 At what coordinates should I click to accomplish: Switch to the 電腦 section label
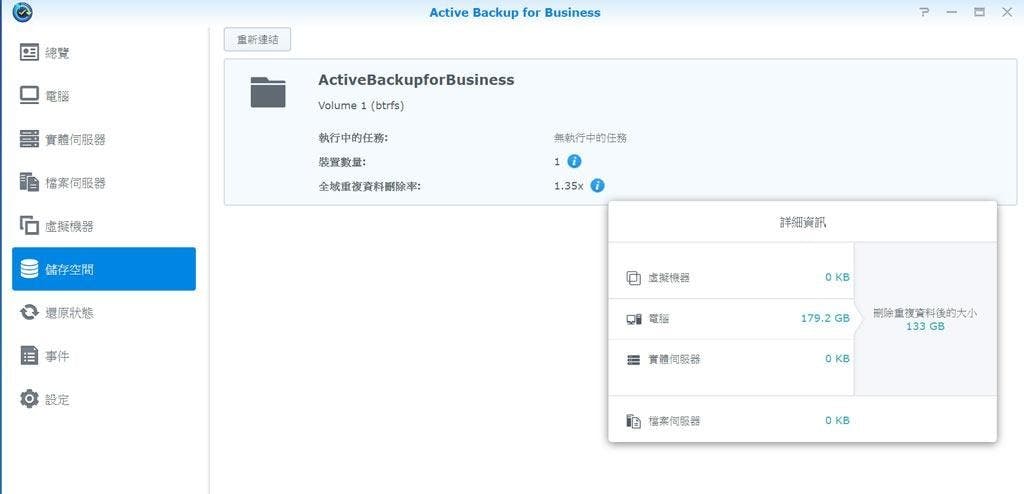pos(57,97)
